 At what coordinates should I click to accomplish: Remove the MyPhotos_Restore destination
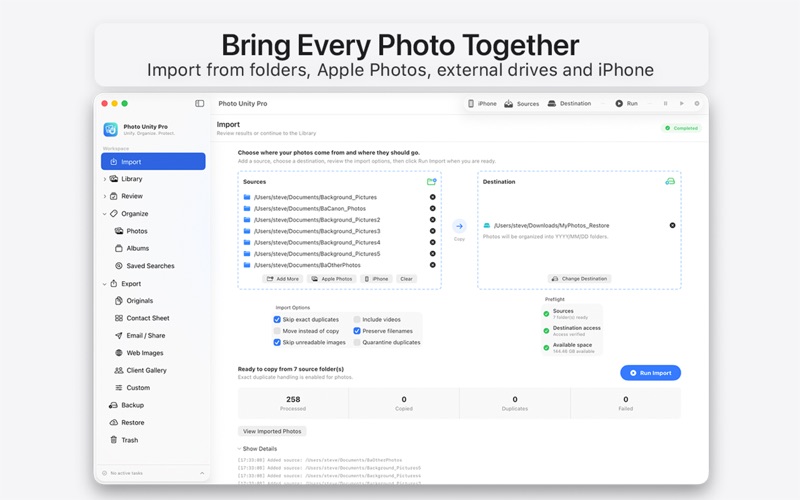coord(672,226)
